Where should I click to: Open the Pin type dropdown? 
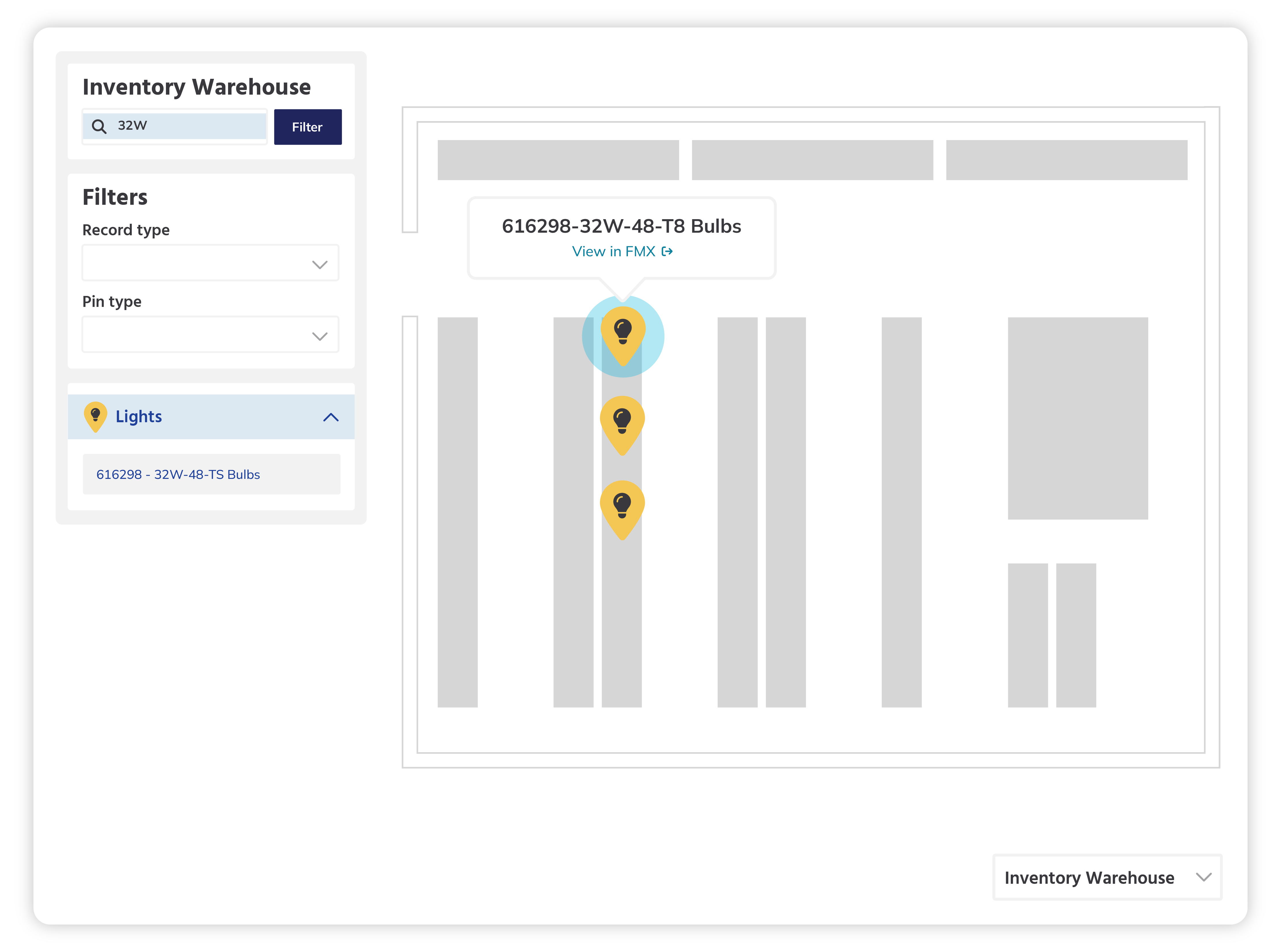(x=210, y=335)
